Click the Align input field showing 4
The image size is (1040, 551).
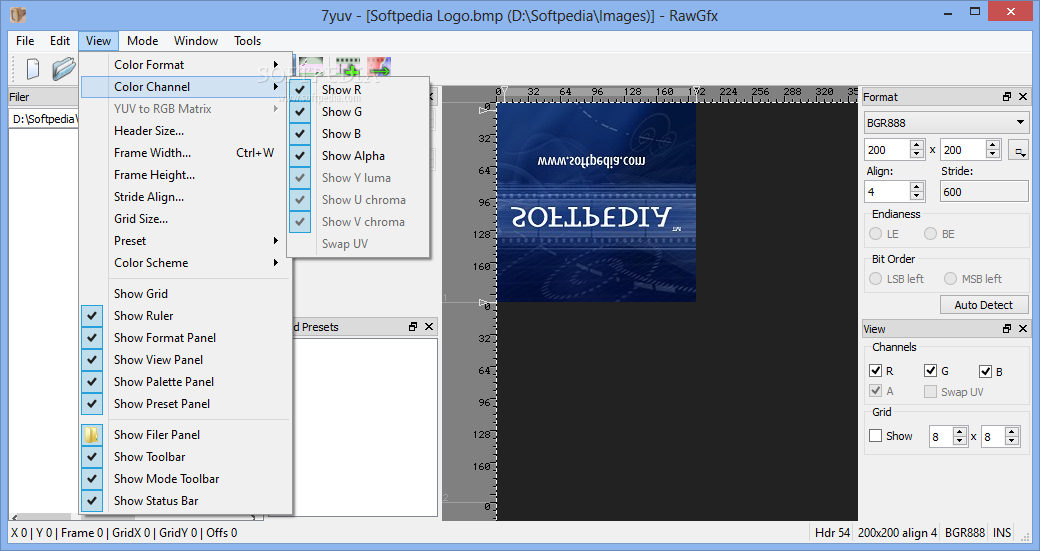[x=887, y=192]
